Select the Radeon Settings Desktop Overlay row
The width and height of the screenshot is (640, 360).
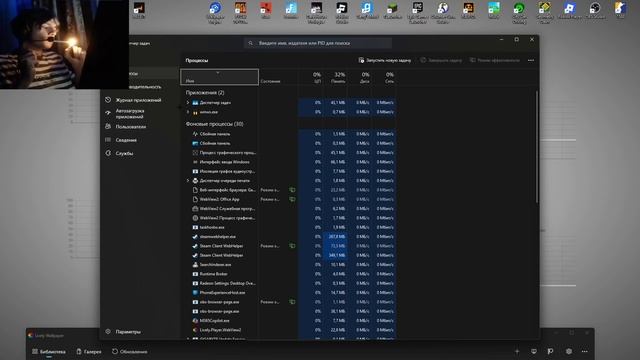coord(288,283)
